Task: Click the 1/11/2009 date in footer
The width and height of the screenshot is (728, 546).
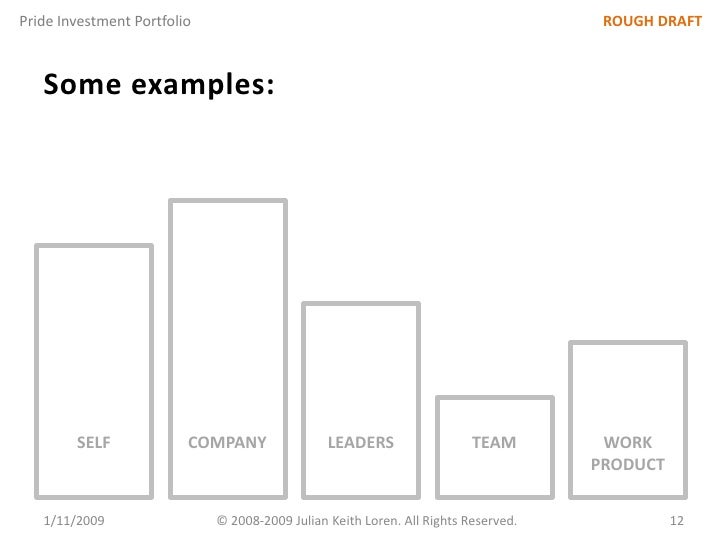Action: coord(78,521)
